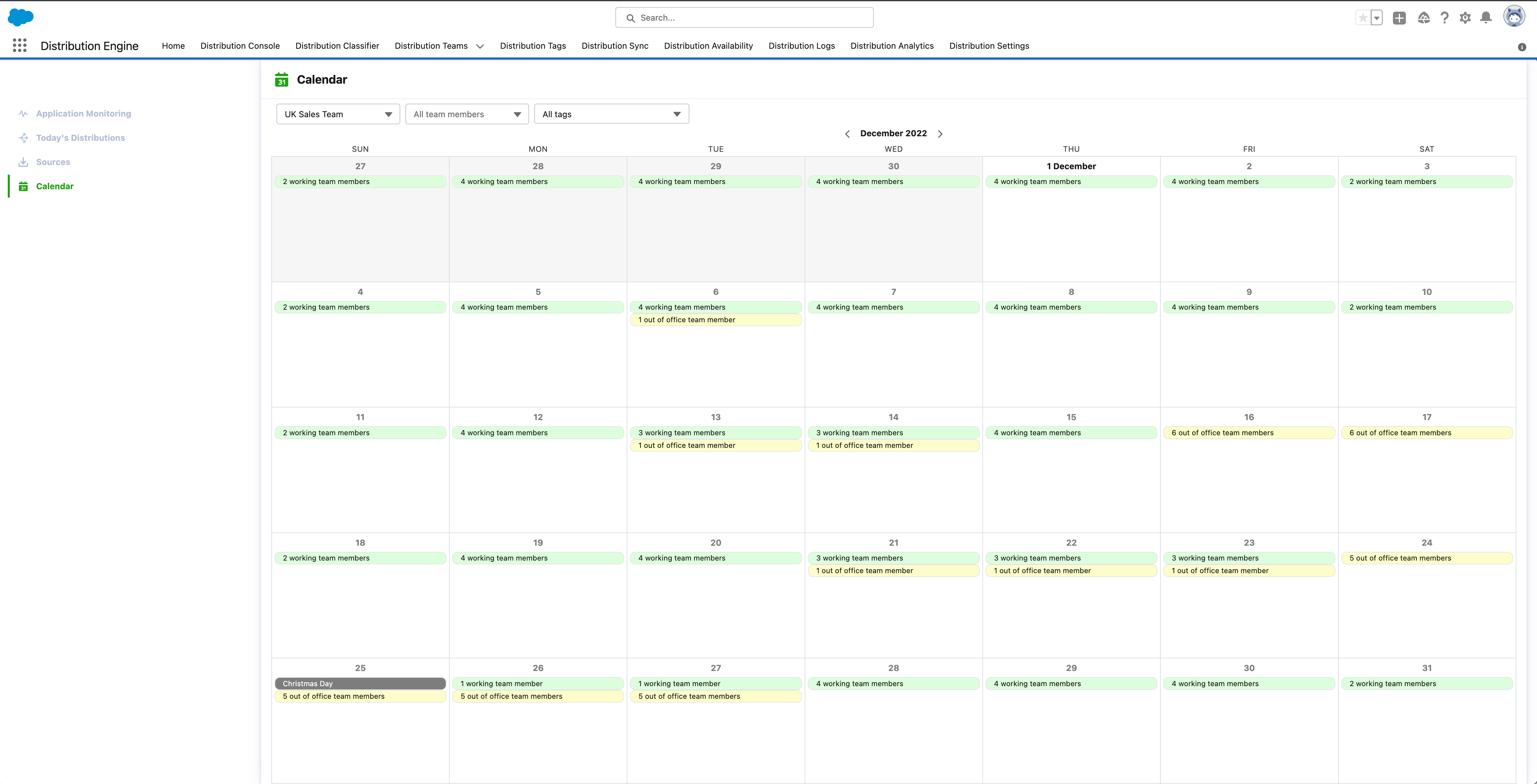Viewport: 1537px width, 784px height.
Task: Open 4 working team members on 12
Action: pyautogui.click(x=538, y=433)
